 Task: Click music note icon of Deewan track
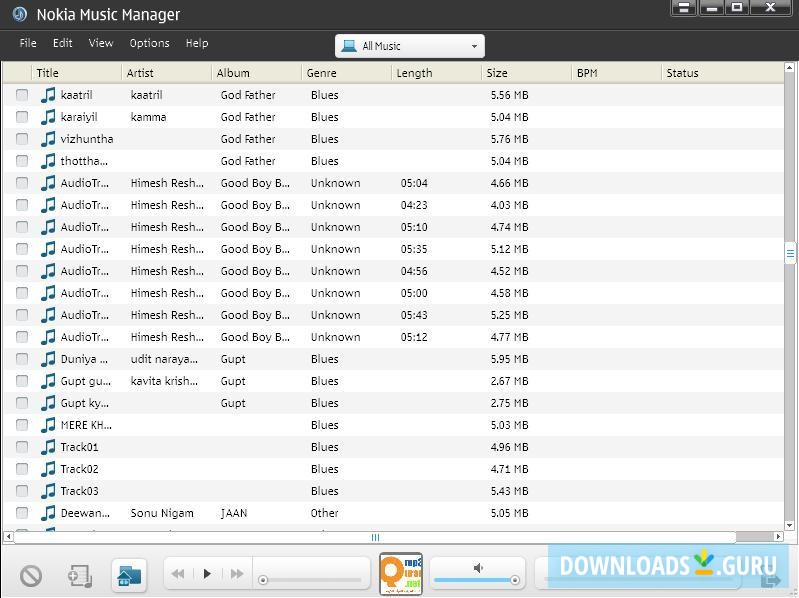(x=48, y=512)
